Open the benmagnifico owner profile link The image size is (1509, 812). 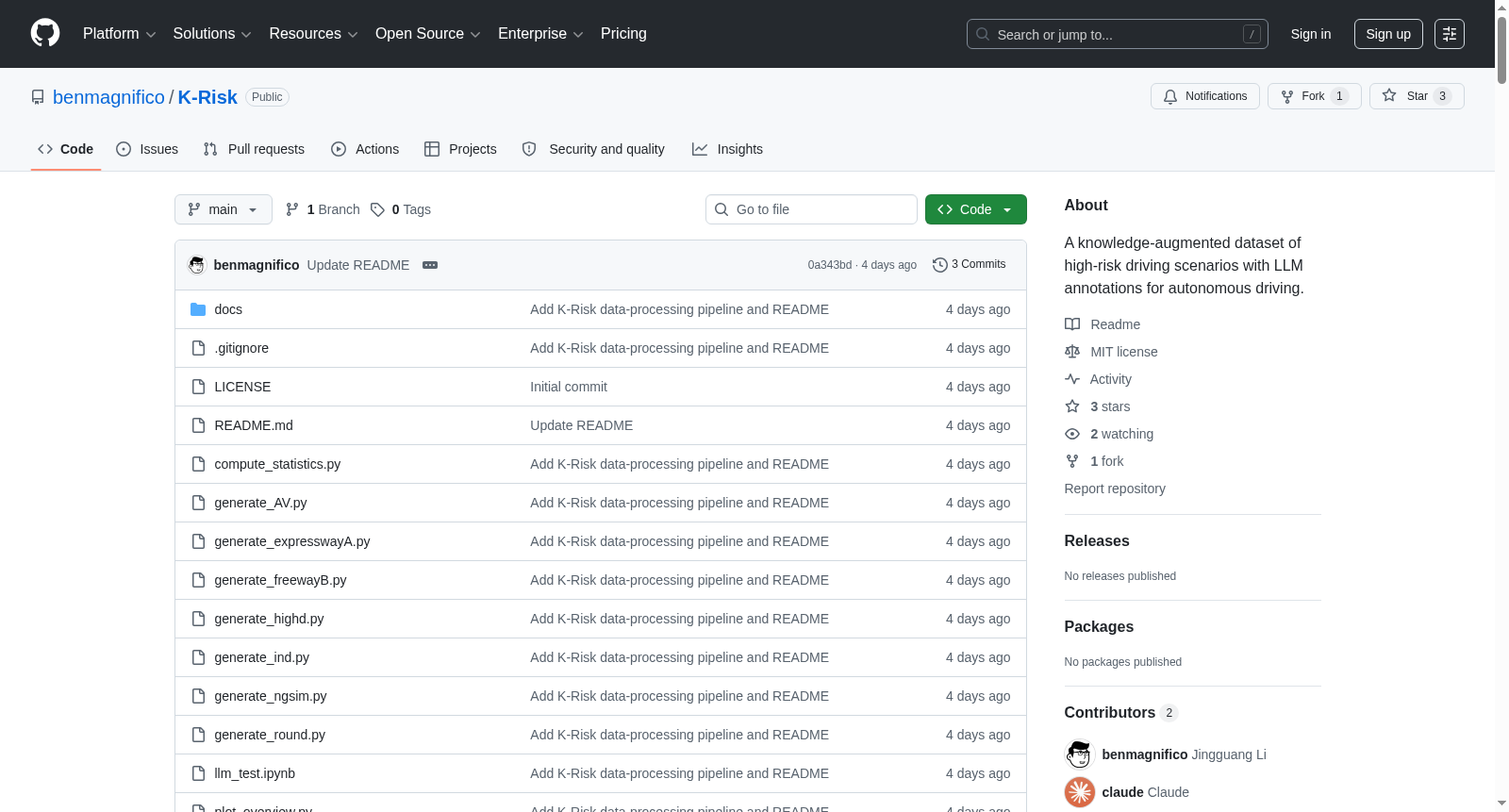tap(108, 97)
